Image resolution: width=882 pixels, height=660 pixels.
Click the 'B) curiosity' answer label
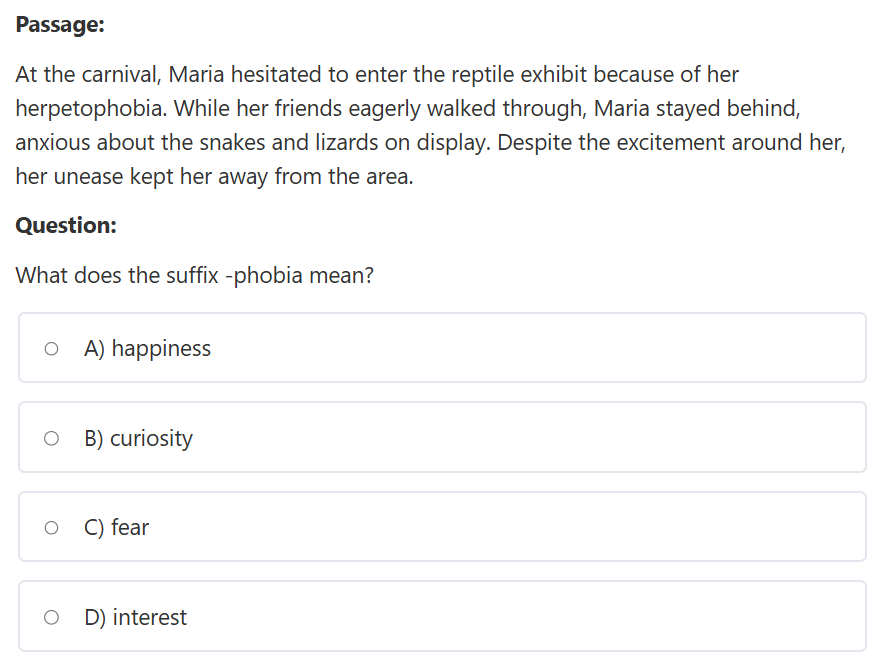[138, 438]
